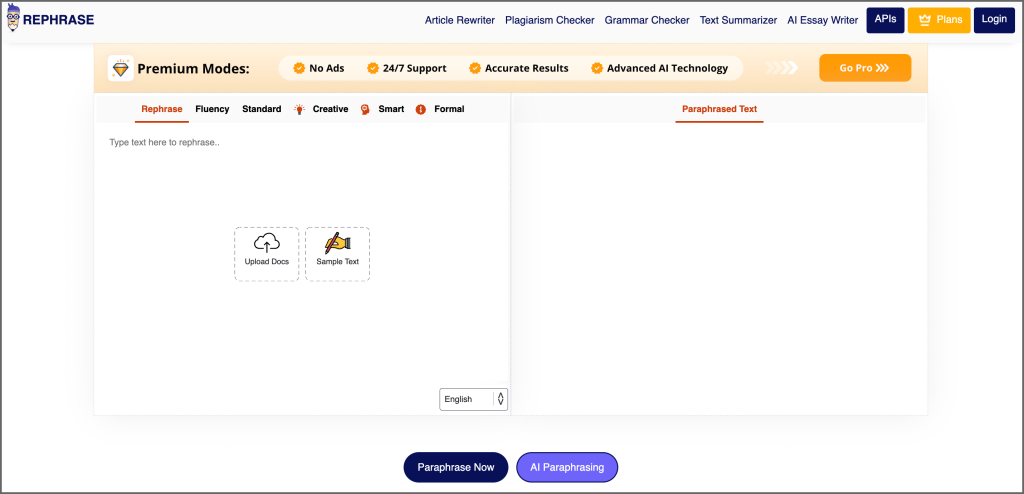
Task: Click the Login button
Action: point(994,20)
